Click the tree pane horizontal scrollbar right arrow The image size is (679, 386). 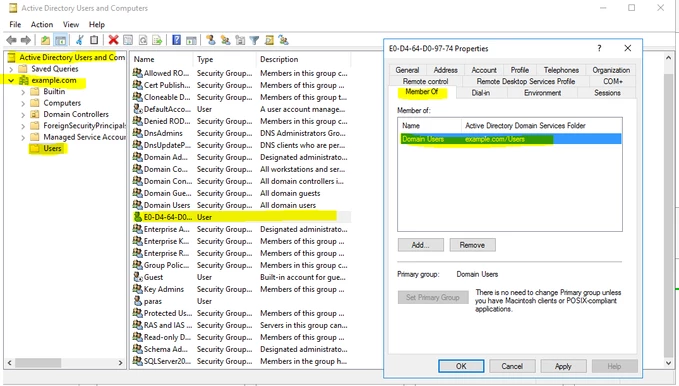click(121, 363)
